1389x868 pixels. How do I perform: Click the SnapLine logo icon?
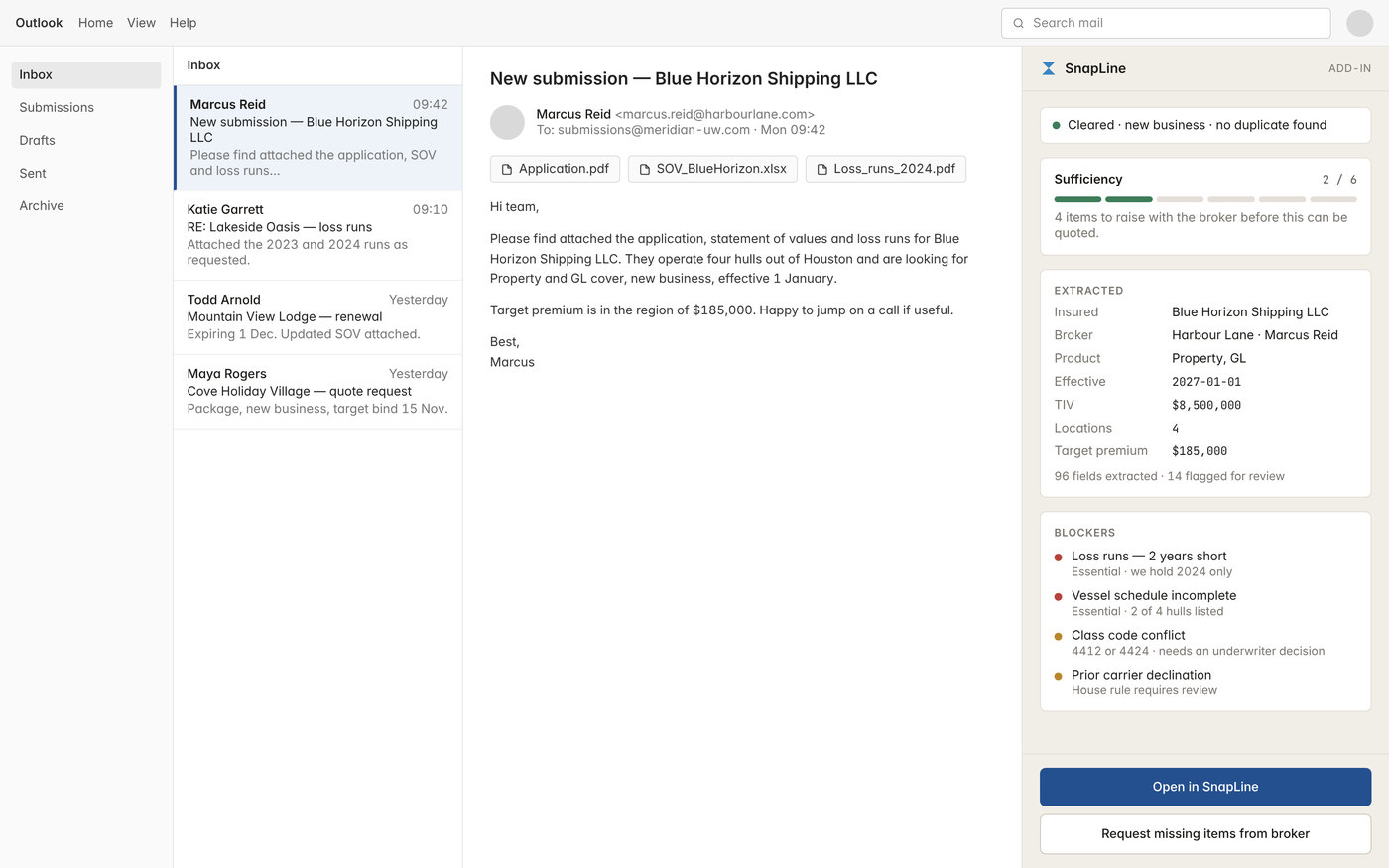click(1048, 68)
